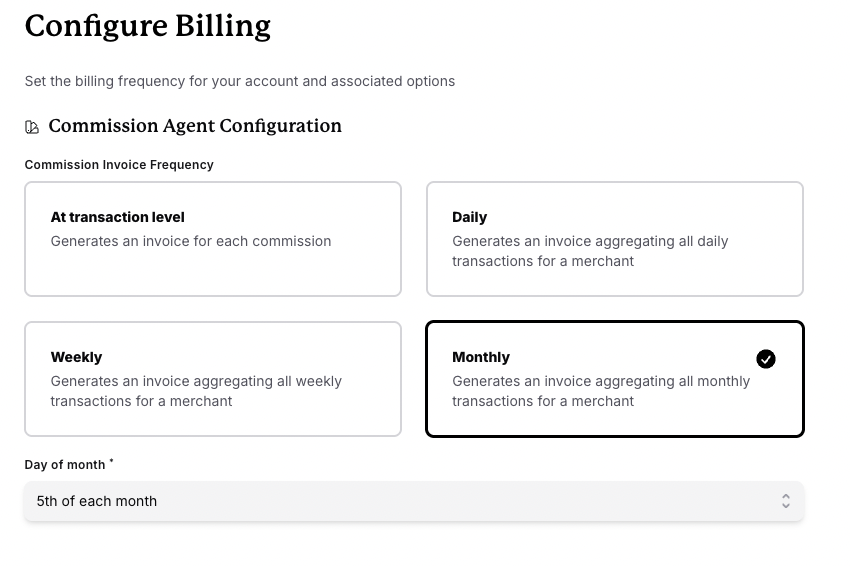Click the billing frequency description subtitle
Viewport: 850px width, 566px height.
click(239, 81)
